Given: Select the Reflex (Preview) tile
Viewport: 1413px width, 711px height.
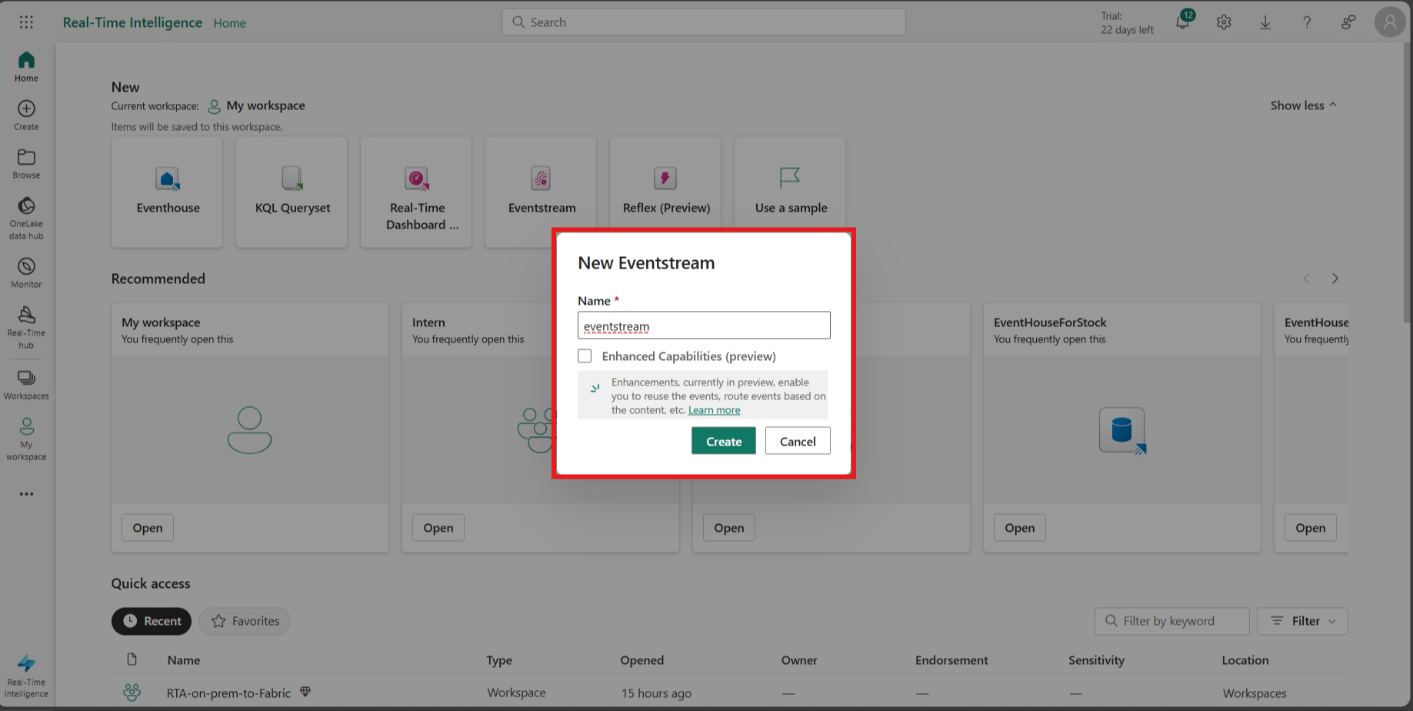Looking at the screenshot, I should (x=665, y=192).
